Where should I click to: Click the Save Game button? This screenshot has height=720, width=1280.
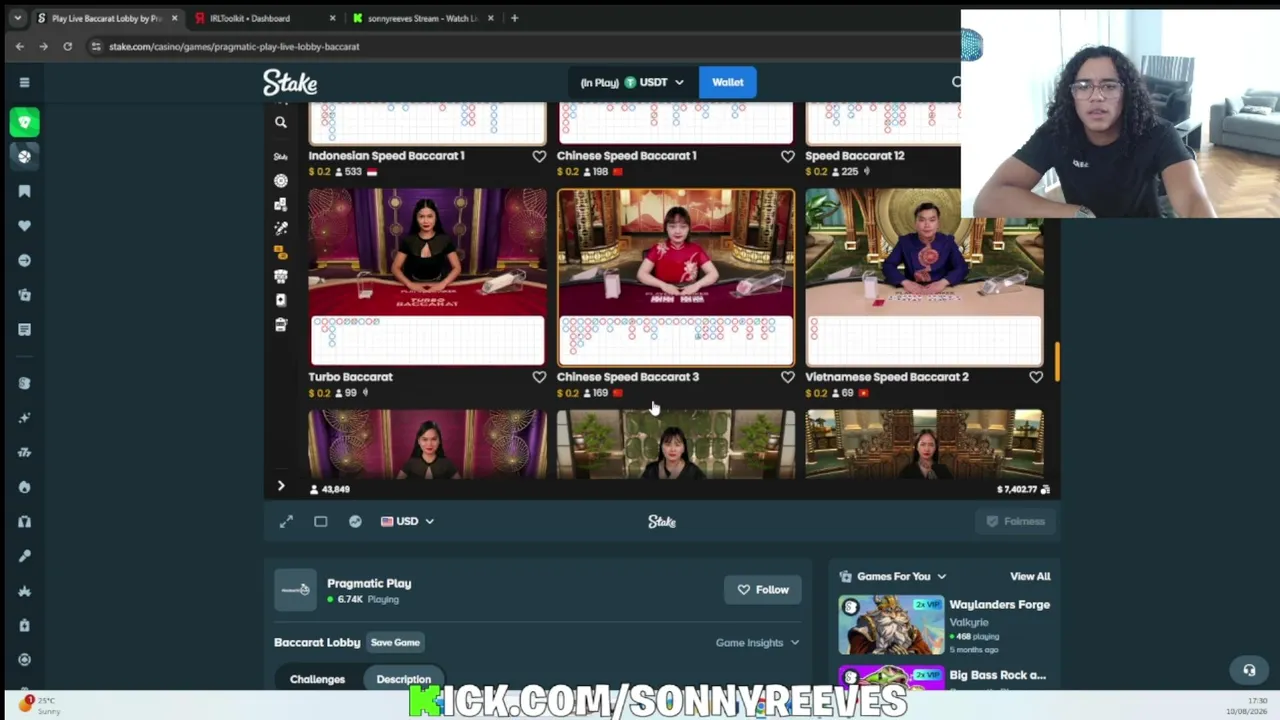coord(395,643)
